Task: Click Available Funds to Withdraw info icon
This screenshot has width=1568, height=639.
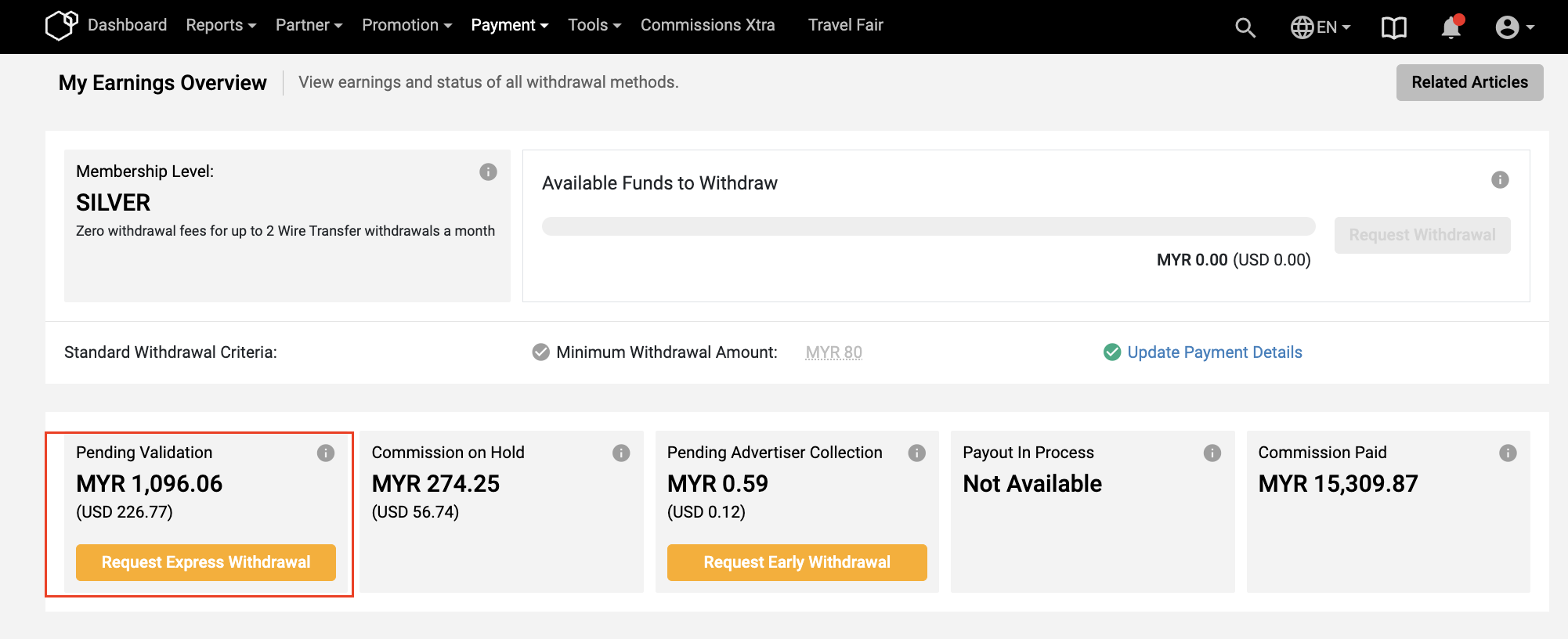Action: click(1500, 180)
